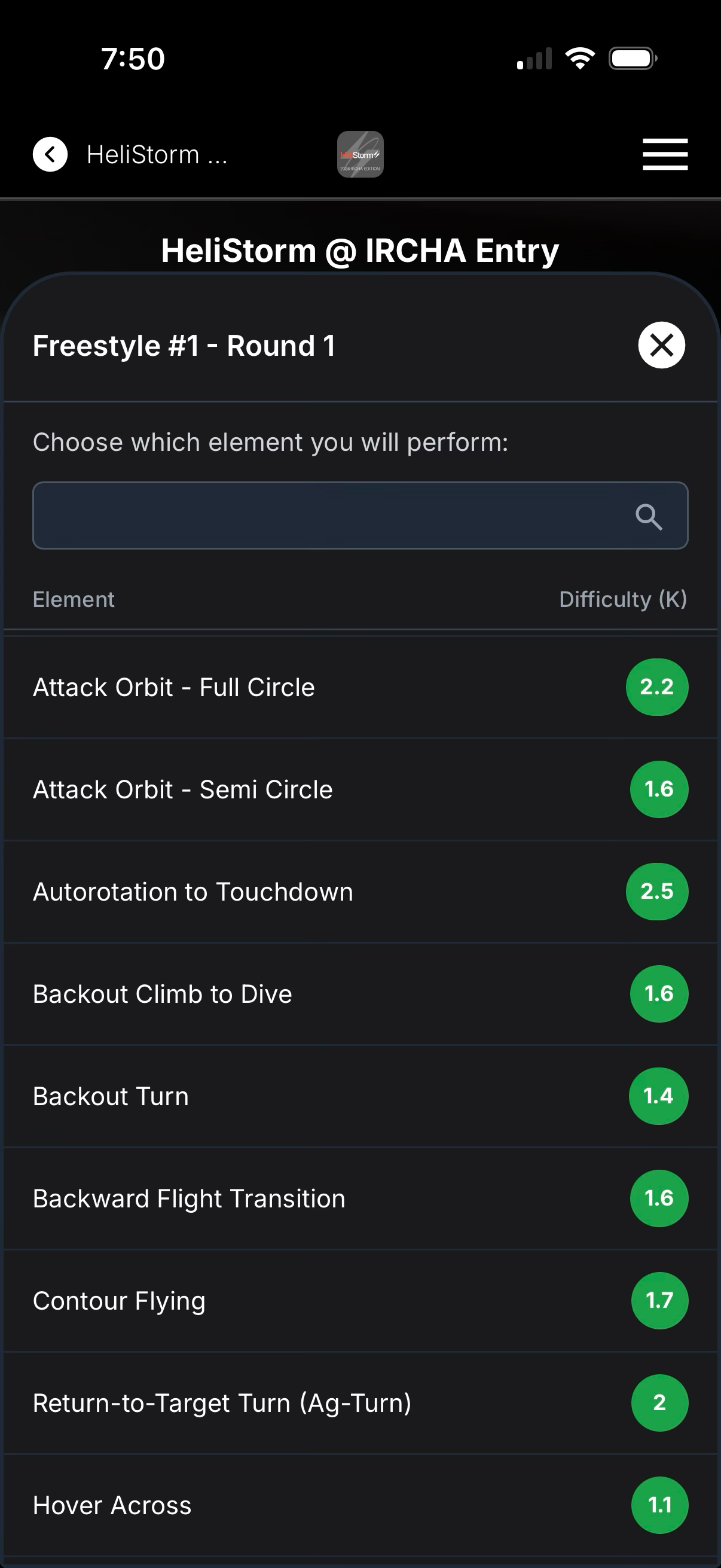
Task: Choose the Backout Turn element
Action: click(x=360, y=1096)
